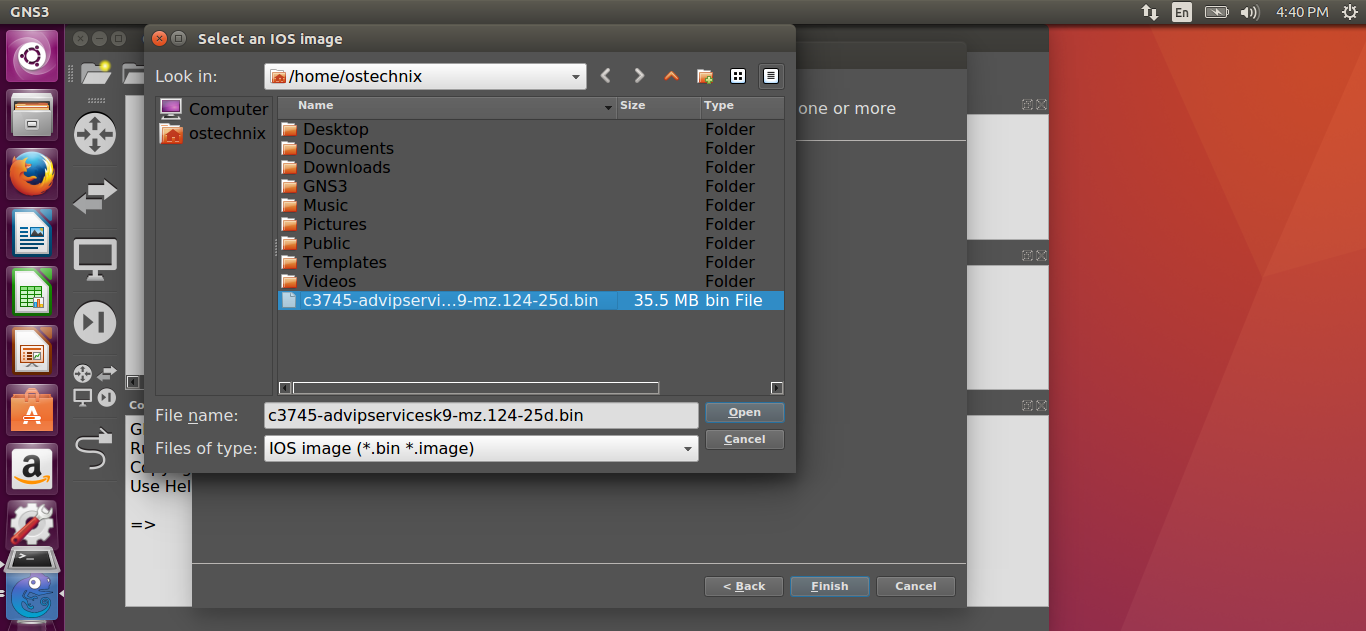Browse routers in GNS3 device toolbar
Screen dimensions: 1366x631
(x=95, y=134)
